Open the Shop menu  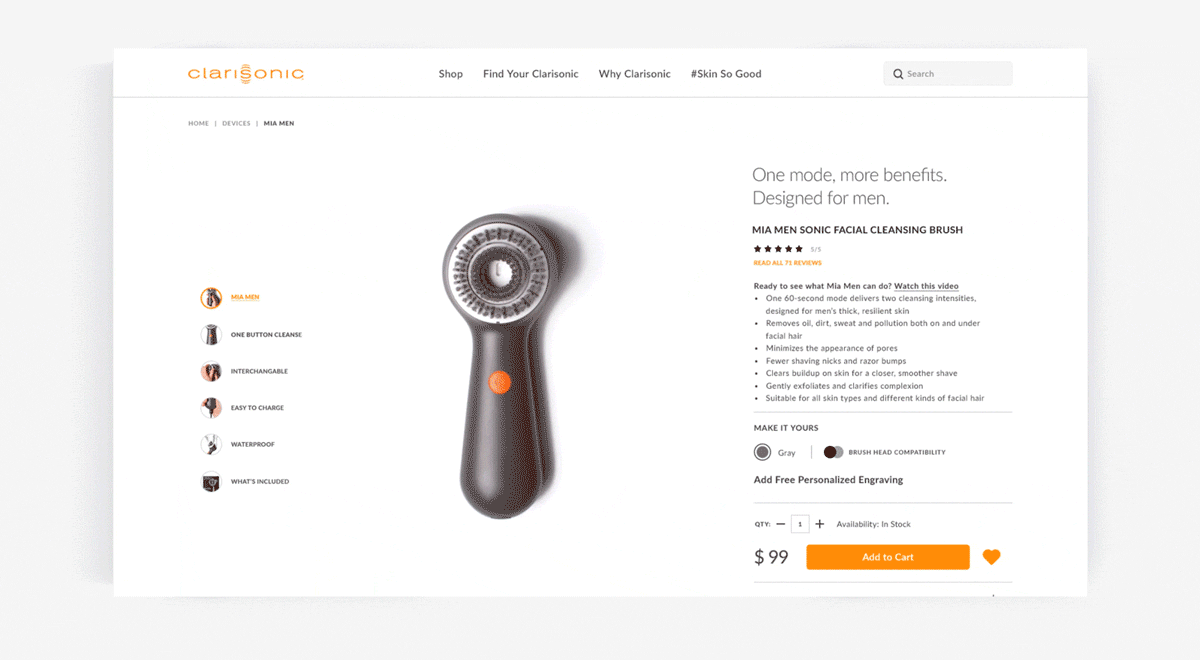[451, 74]
